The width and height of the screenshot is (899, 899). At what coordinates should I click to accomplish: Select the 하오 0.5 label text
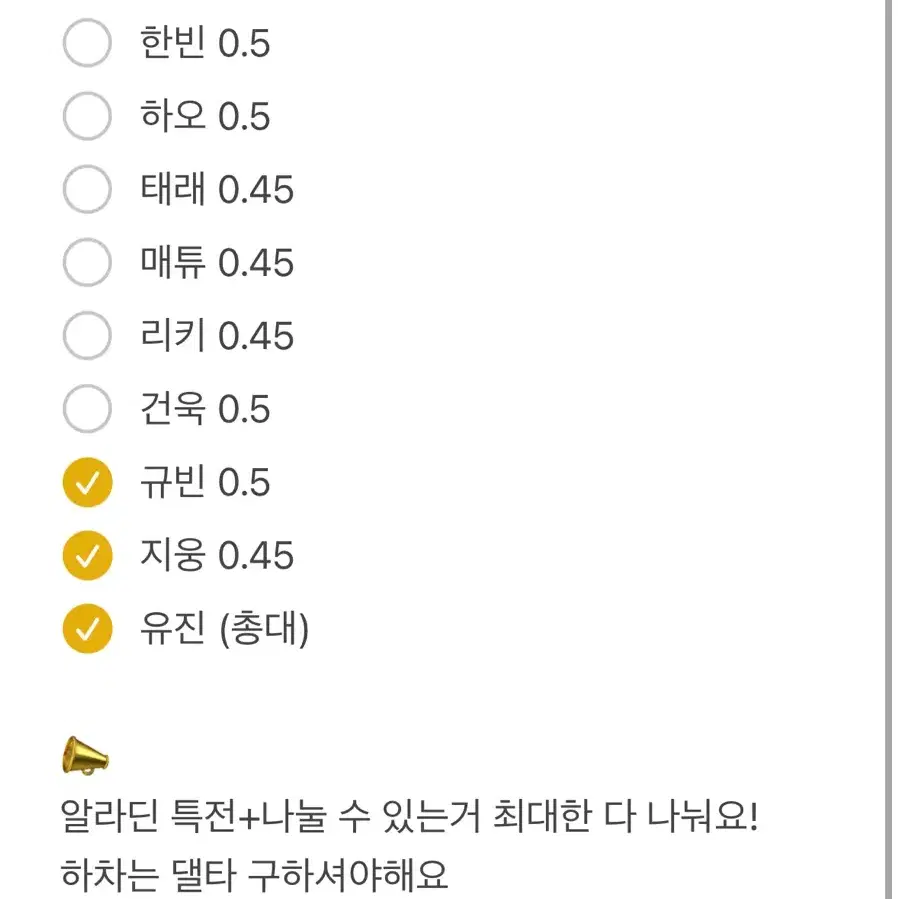[202, 116]
